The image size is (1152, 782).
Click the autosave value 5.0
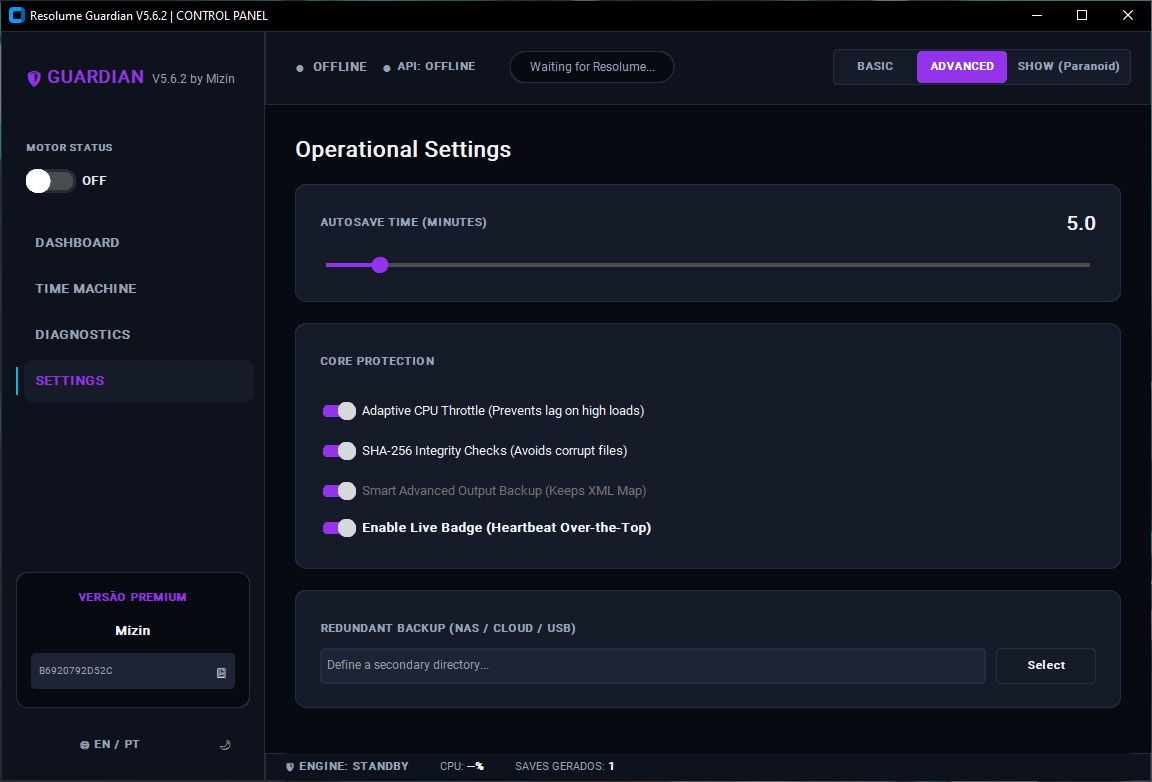pyautogui.click(x=1081, y=223)
